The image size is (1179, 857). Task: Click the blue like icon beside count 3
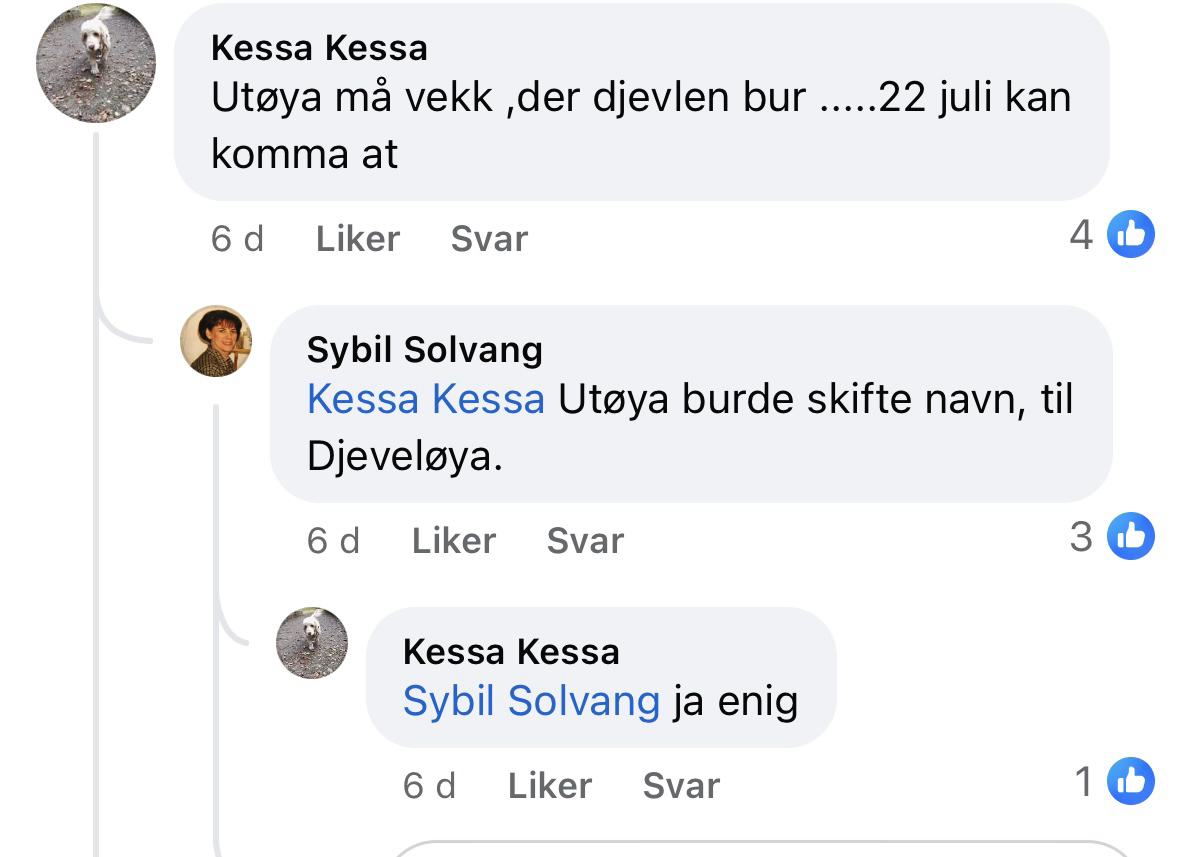1132,537
